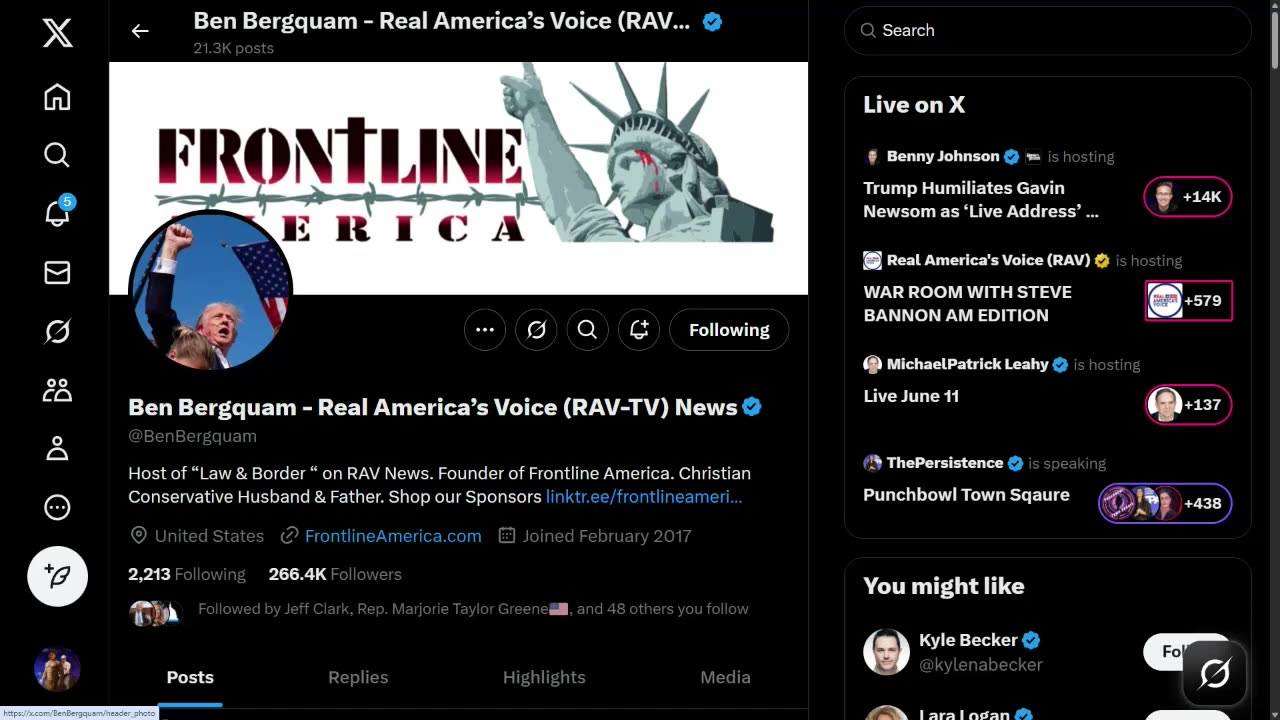Open Real America's Voice (RAV) host name
The width and height of the screenshot is (1280, 720).
[988, 260]
